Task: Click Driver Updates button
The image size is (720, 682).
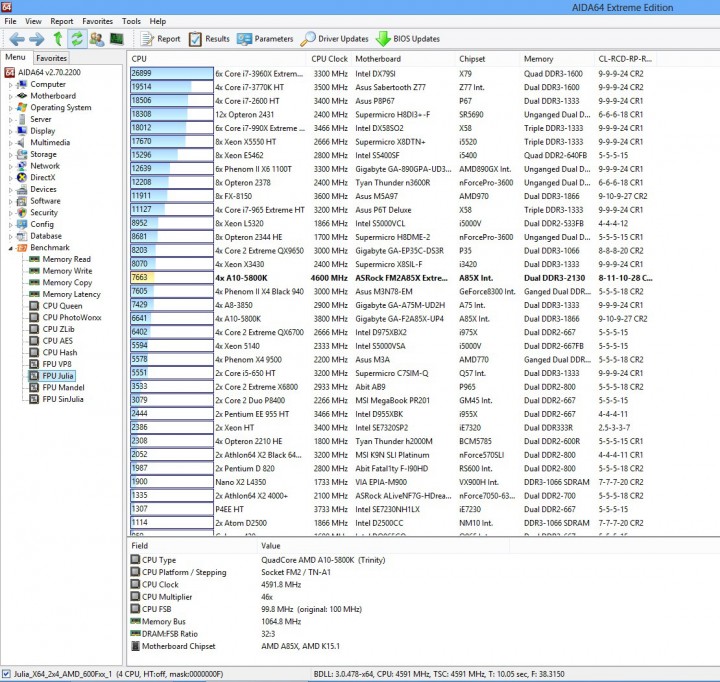Action: pos(334,39)
